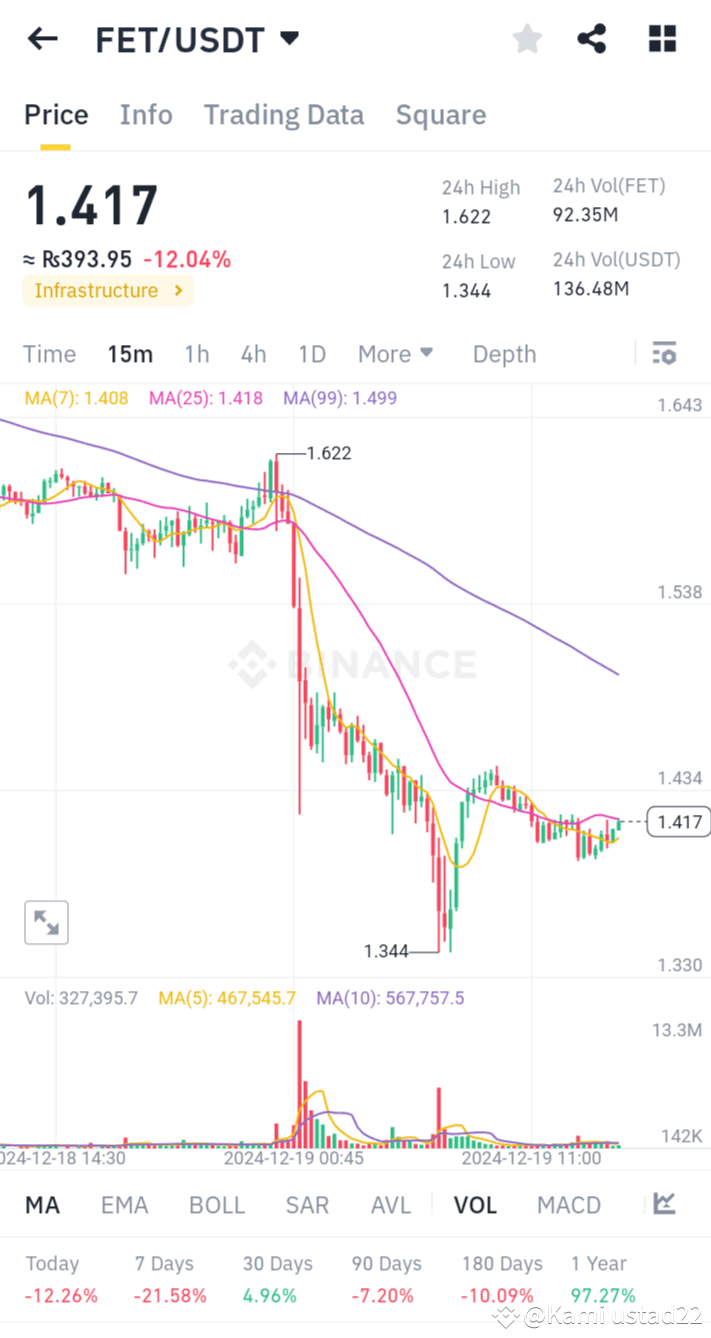The height and width of the screenshot is (1338, 711).
Task: Open the Depth view
Action: 504,353
